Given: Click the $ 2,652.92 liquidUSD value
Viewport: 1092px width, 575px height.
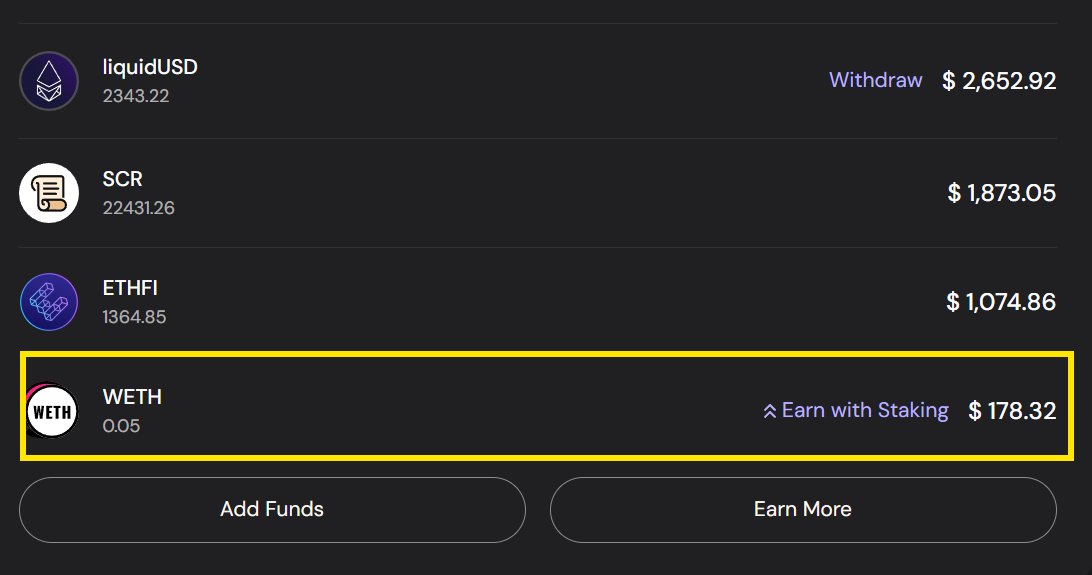Looking at the screenshot, I should (999, 81).
